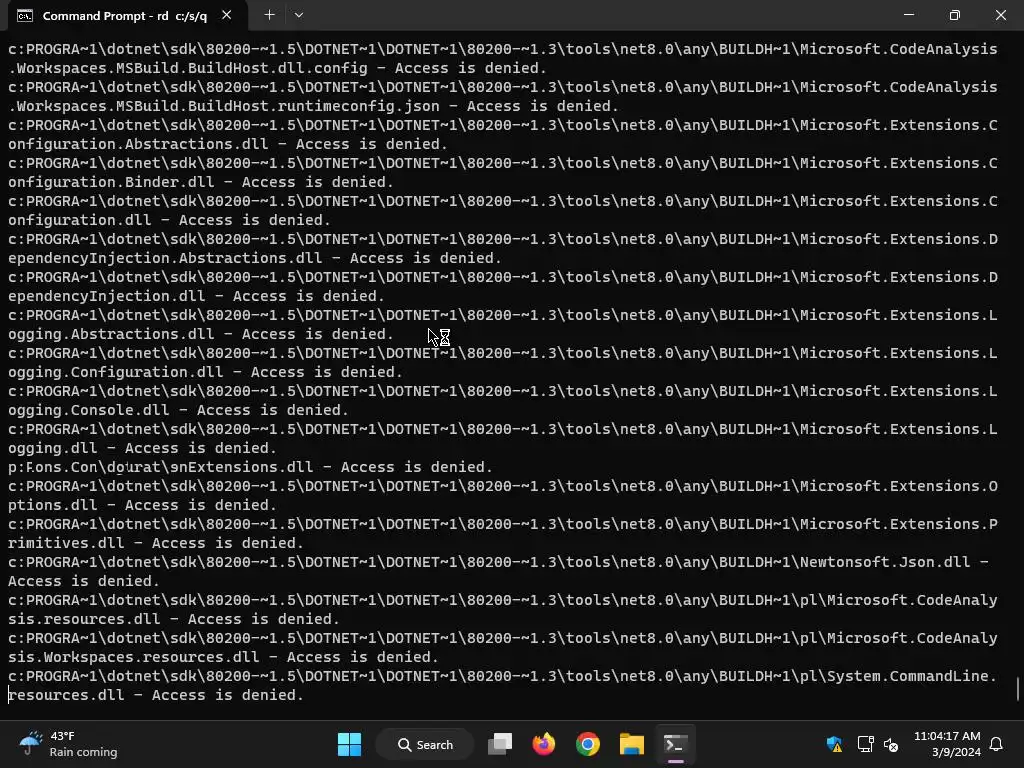Image resolution: width=1024 pixels, height=768 pixels.
Task: Click the text 'ogging.Abstractions.dll - Access is denied.'
Action: click(201, 334)
